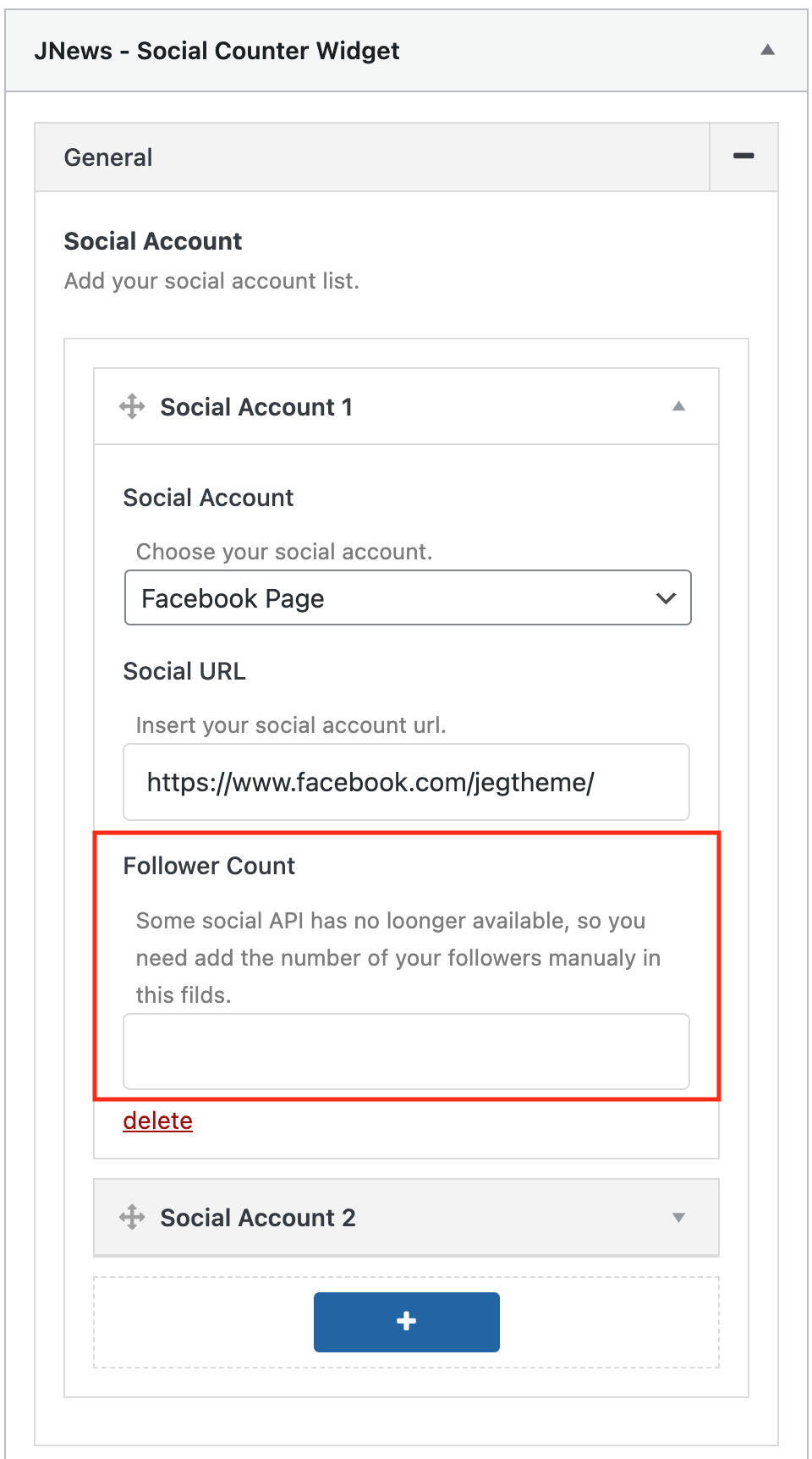This screenshot has width=812, height=1459.
Task: Click the empty Follower Count field
Action: [x=406, y=1051]
